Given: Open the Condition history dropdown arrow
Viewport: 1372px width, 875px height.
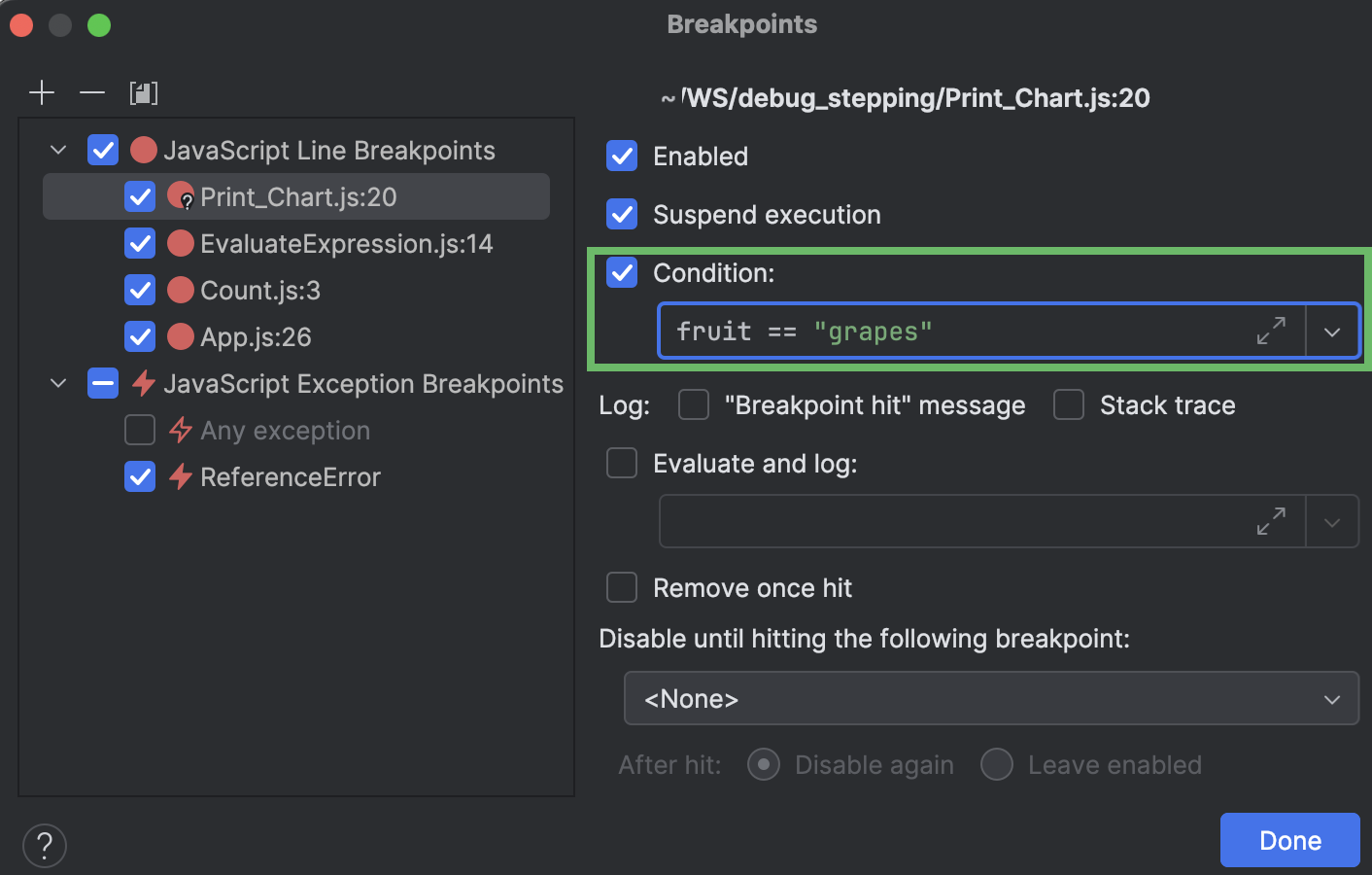Looking at the screenshot, I should coord(1332,332).
